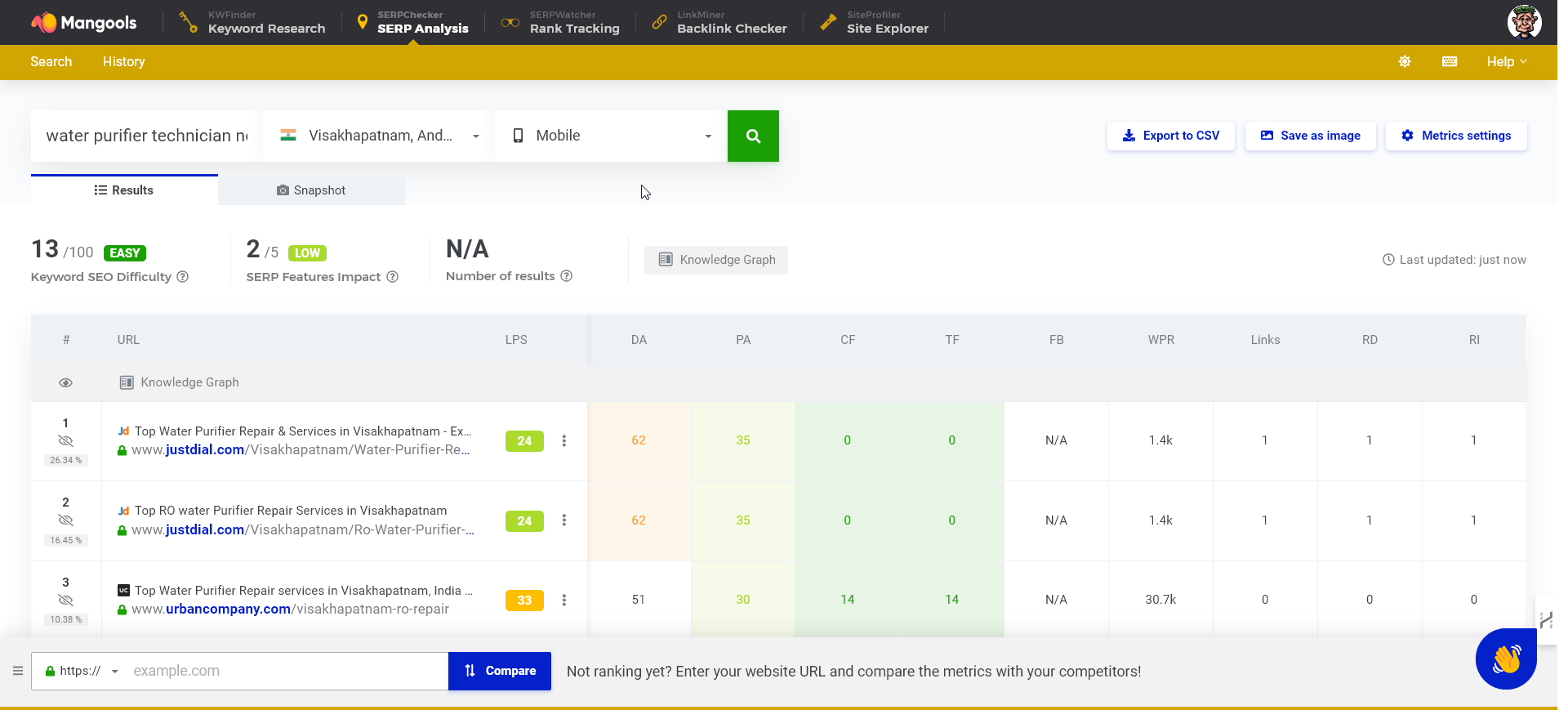Toggle Knowledge Graph row eye visibility
Viewport: 1568px width, 710px height.
pyautogui.click(x=66, y=382)
